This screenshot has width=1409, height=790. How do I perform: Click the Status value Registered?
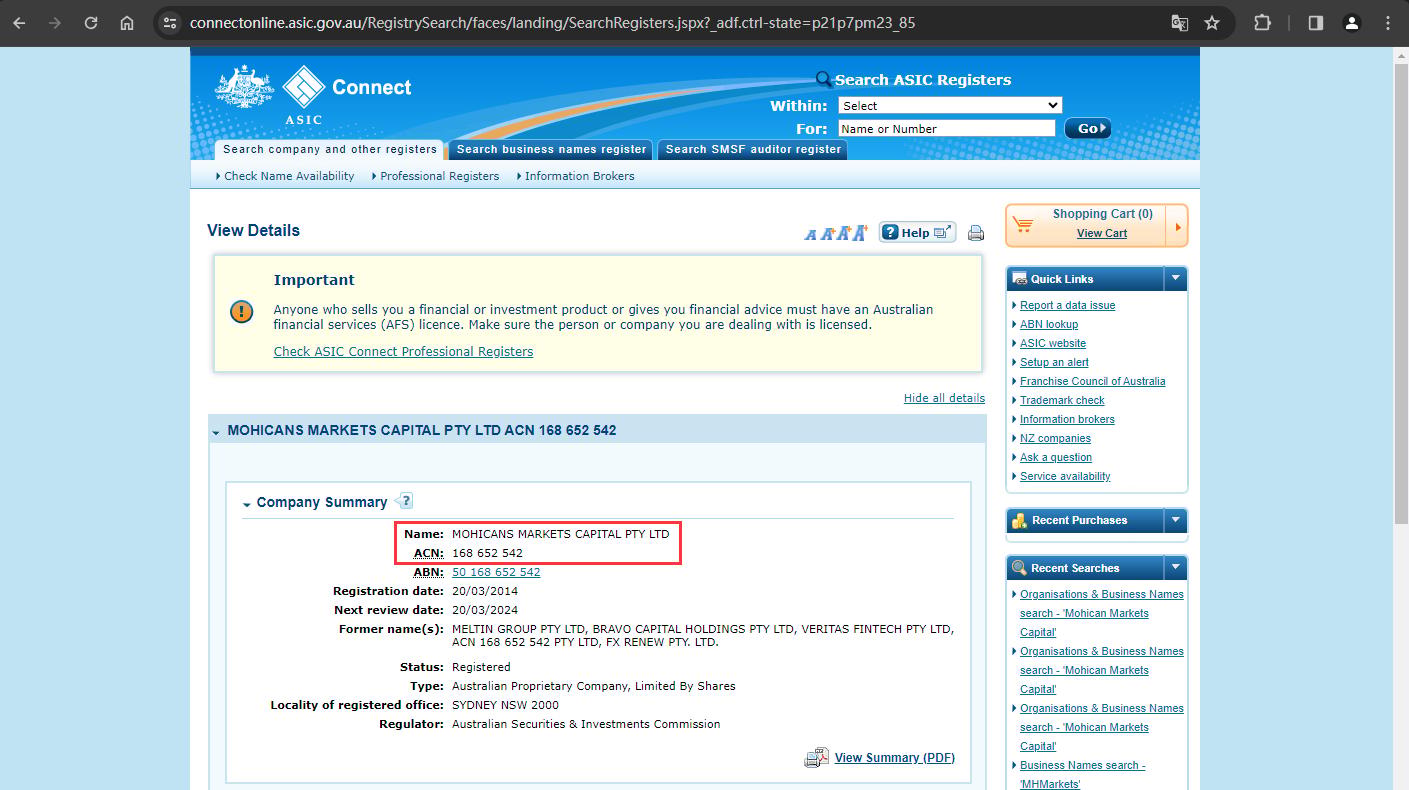pos(481,667)
